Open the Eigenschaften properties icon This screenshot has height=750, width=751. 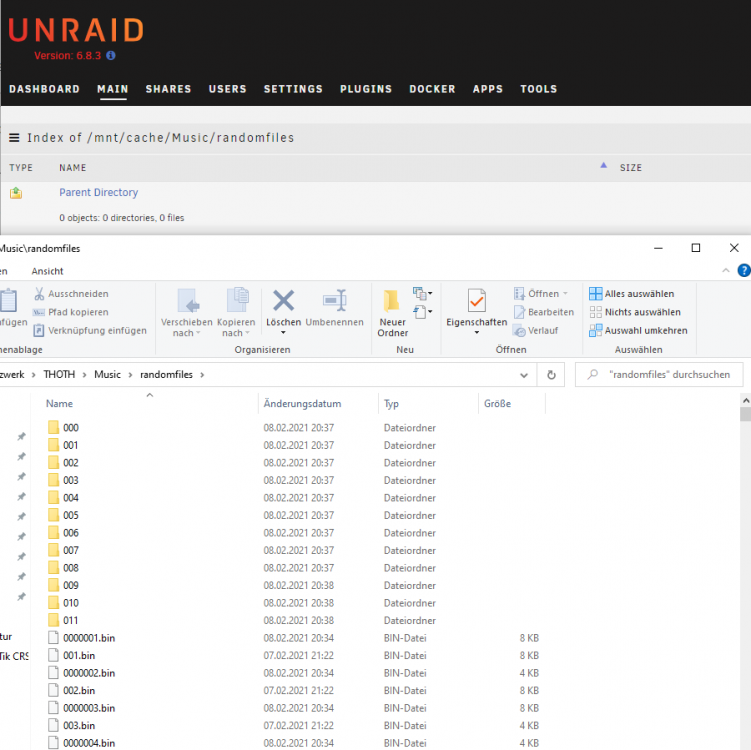[477, 300]
